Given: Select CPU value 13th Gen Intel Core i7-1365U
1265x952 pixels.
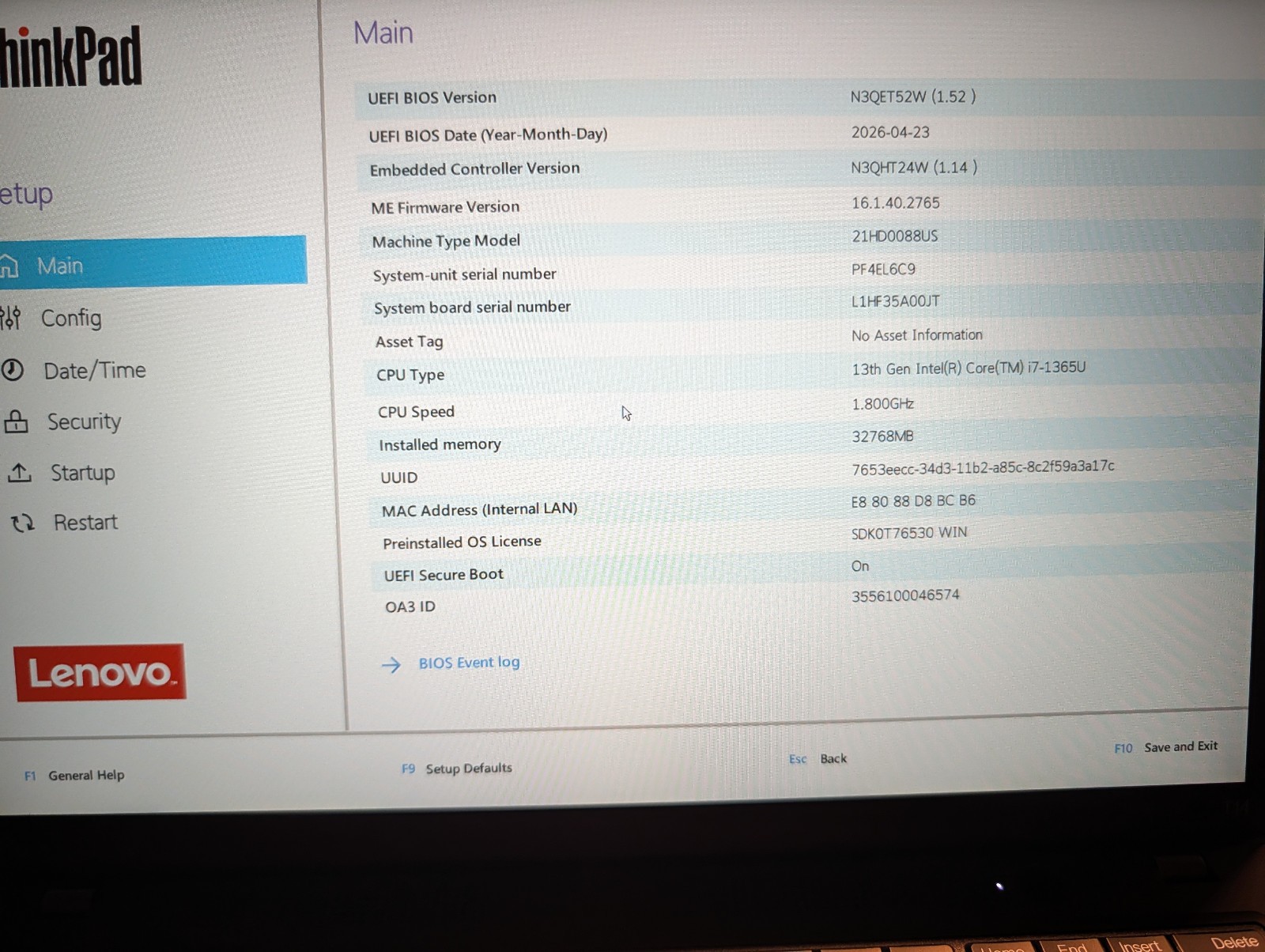Looking at the screenshot, I should click(969, 368).
